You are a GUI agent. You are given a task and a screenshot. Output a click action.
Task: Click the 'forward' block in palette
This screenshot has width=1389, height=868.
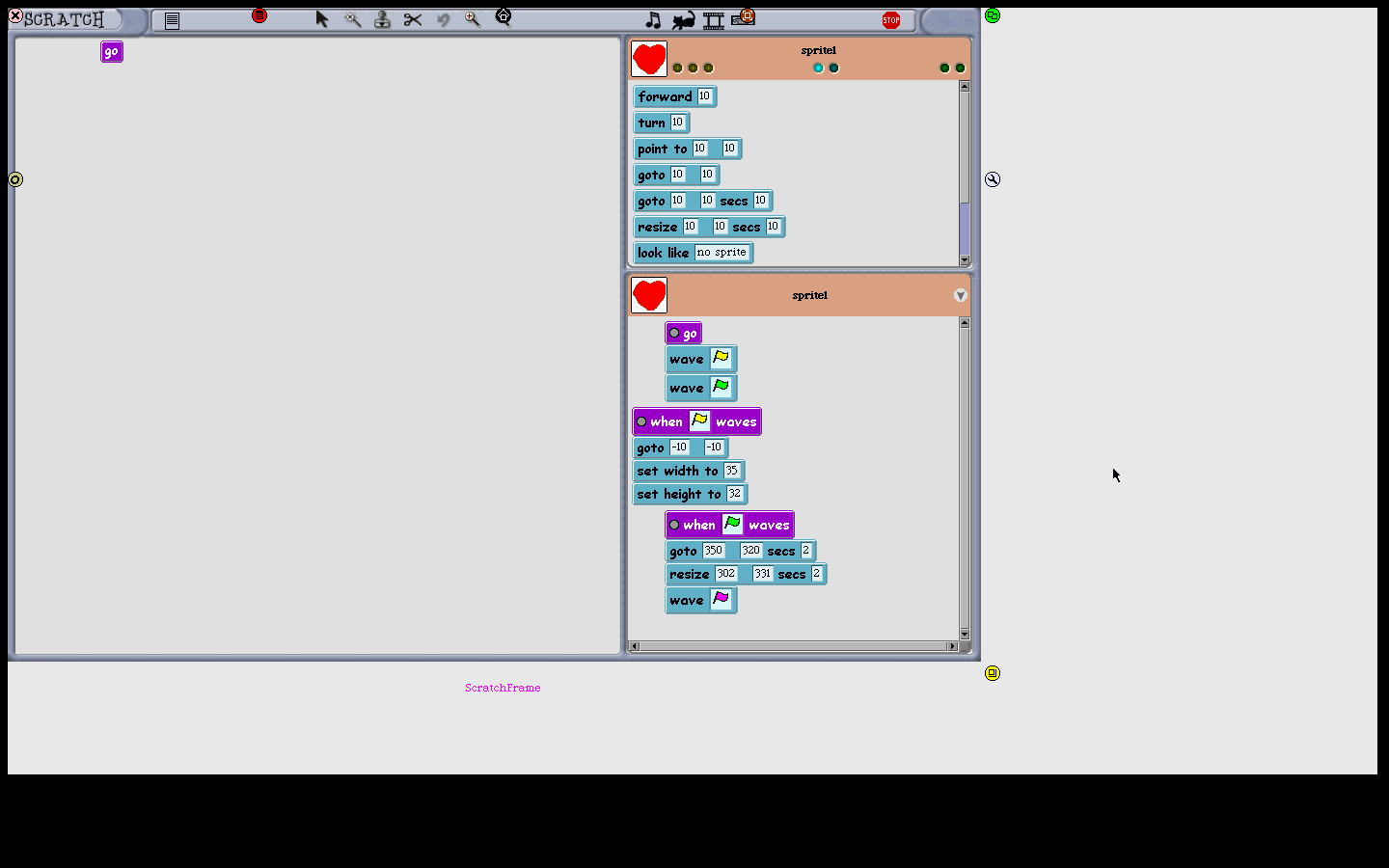(x=675, y=96)
